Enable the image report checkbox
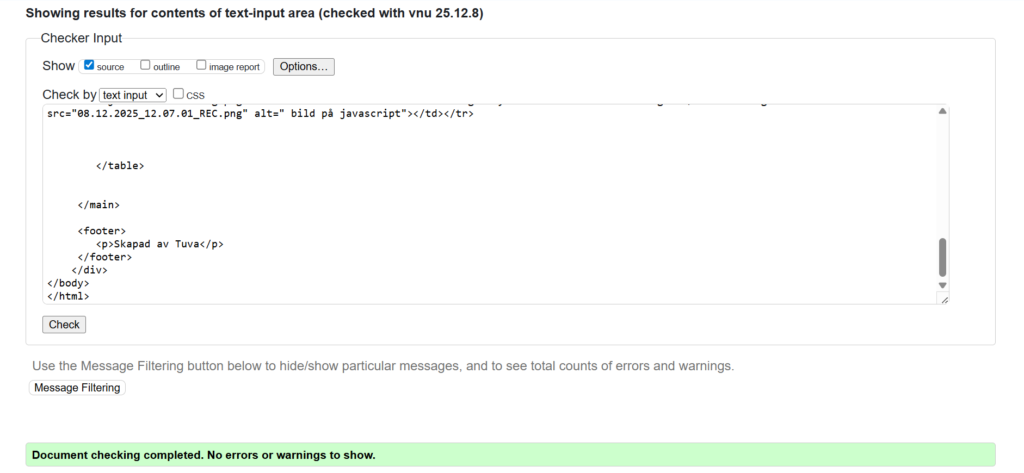Screen dimensions: 1024x473 202,66
